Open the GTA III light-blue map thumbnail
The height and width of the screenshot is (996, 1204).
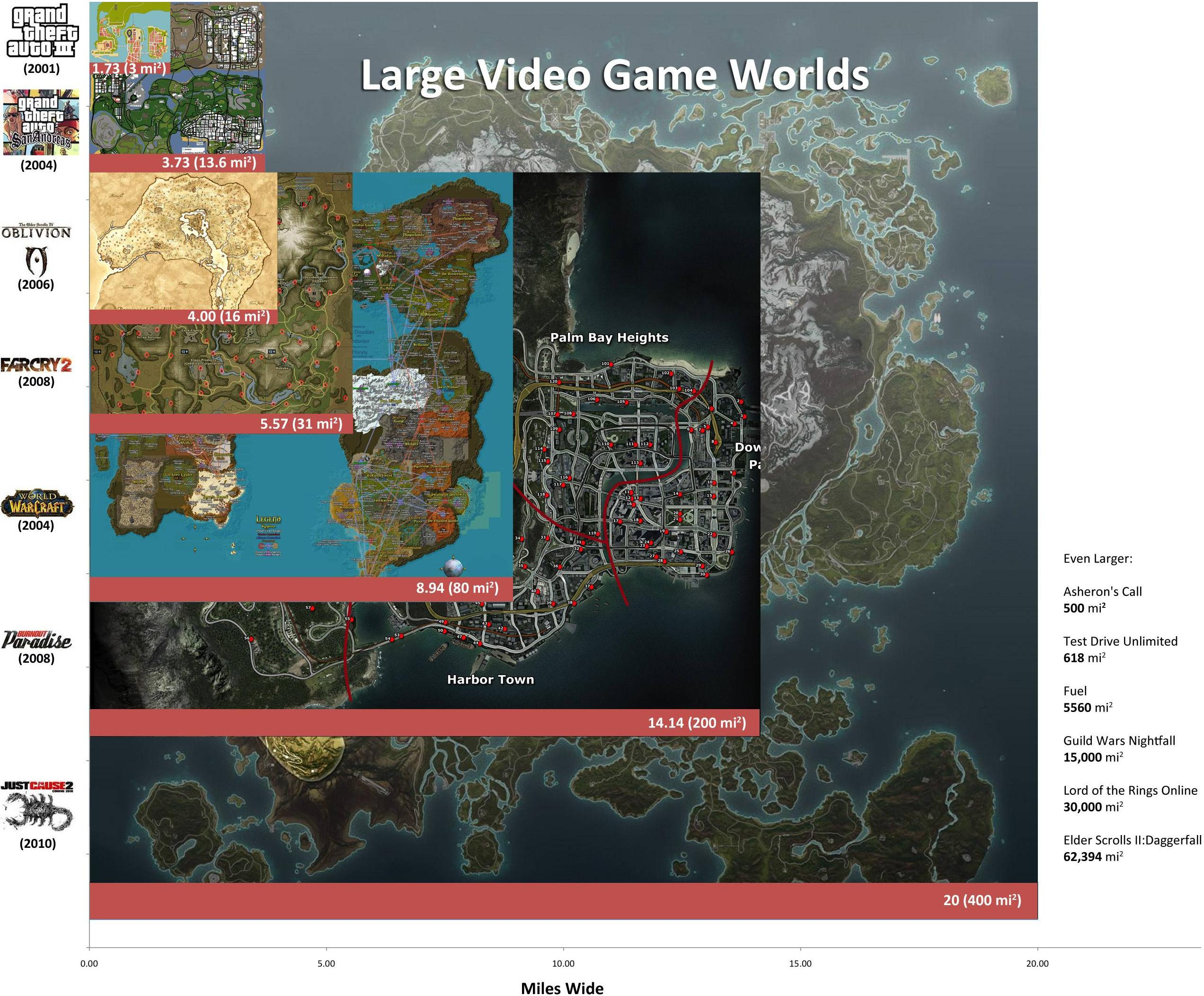130,32
